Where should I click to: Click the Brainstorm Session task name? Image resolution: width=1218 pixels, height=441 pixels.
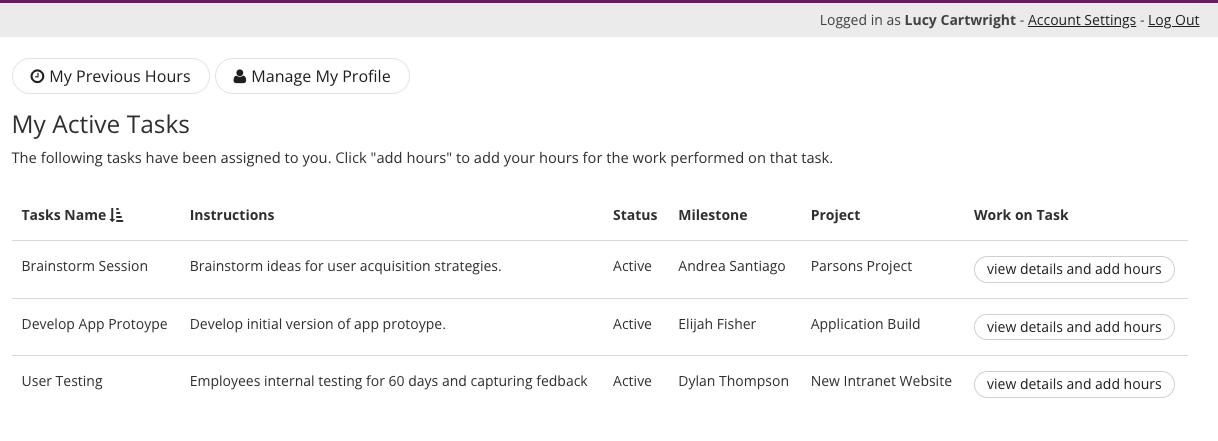point(84,267)
